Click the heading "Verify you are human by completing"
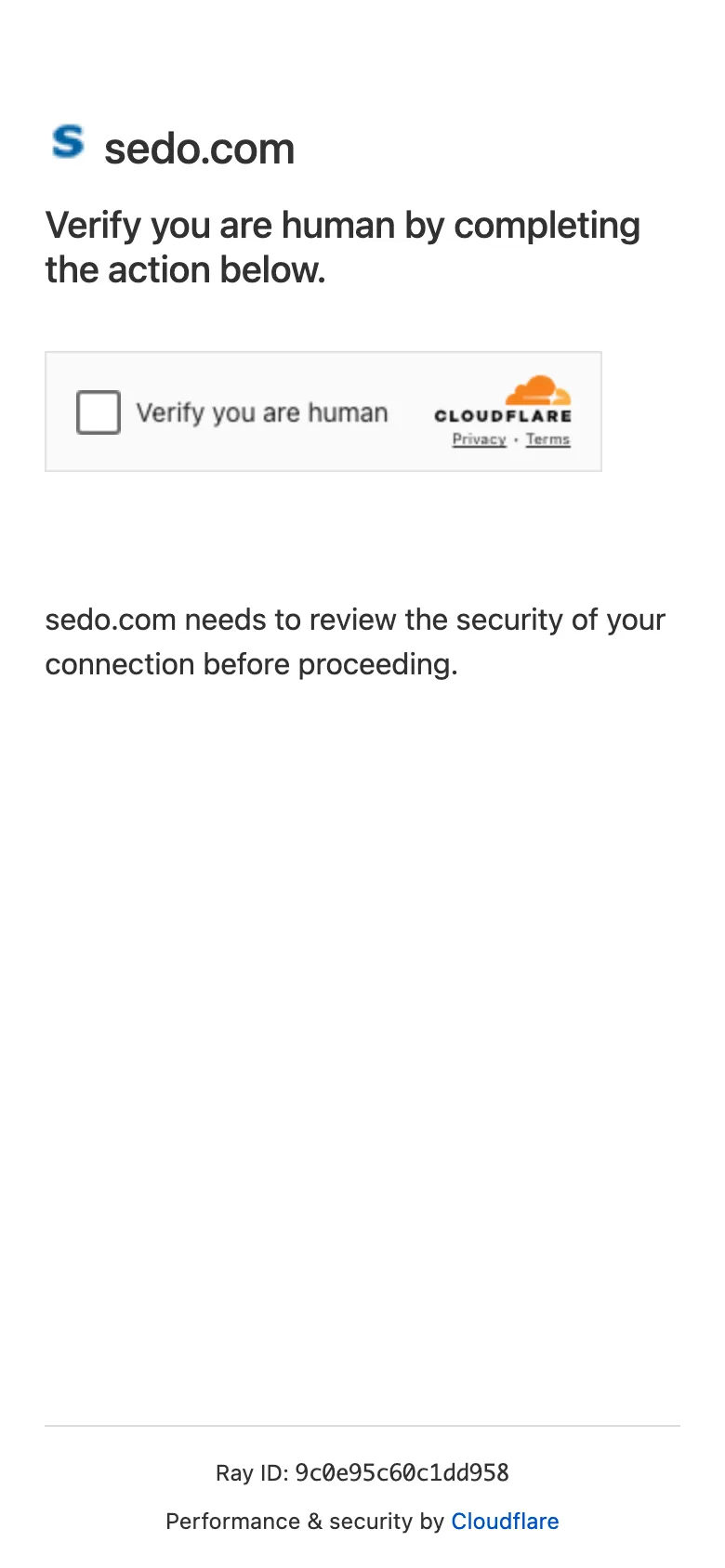Viewport: 725px width, 1568px height. point(342,226)
